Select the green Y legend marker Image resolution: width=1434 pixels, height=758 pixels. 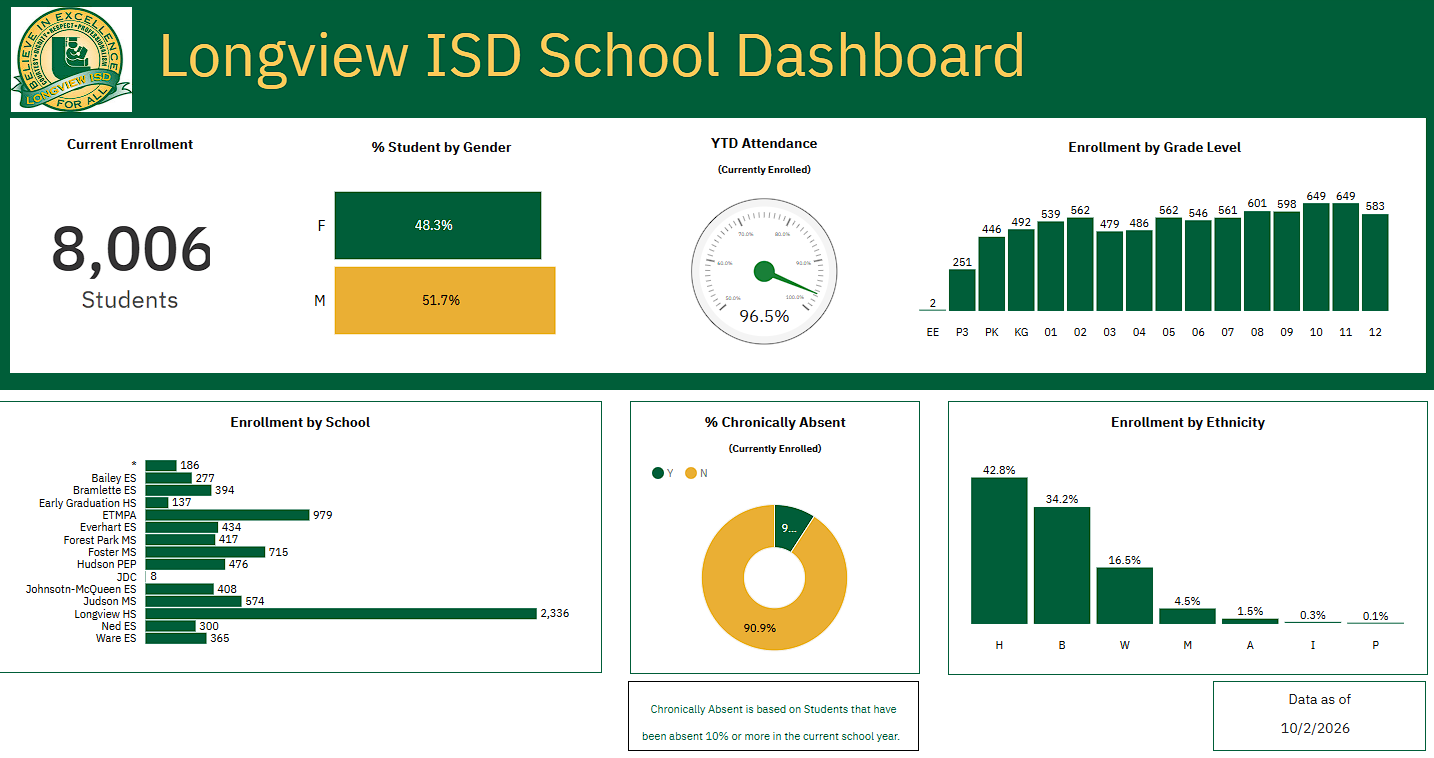coord(658,473)
